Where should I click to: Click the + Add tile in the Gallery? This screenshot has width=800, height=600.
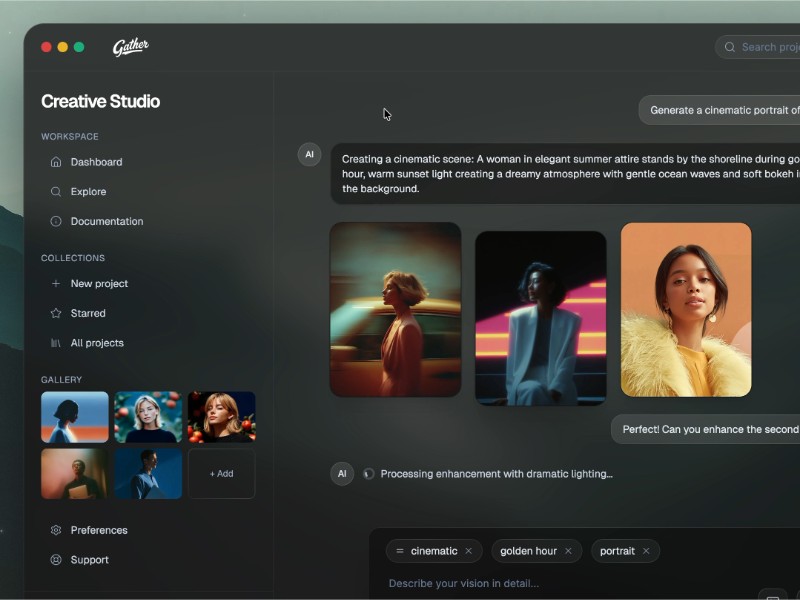[x=221, y=474]
